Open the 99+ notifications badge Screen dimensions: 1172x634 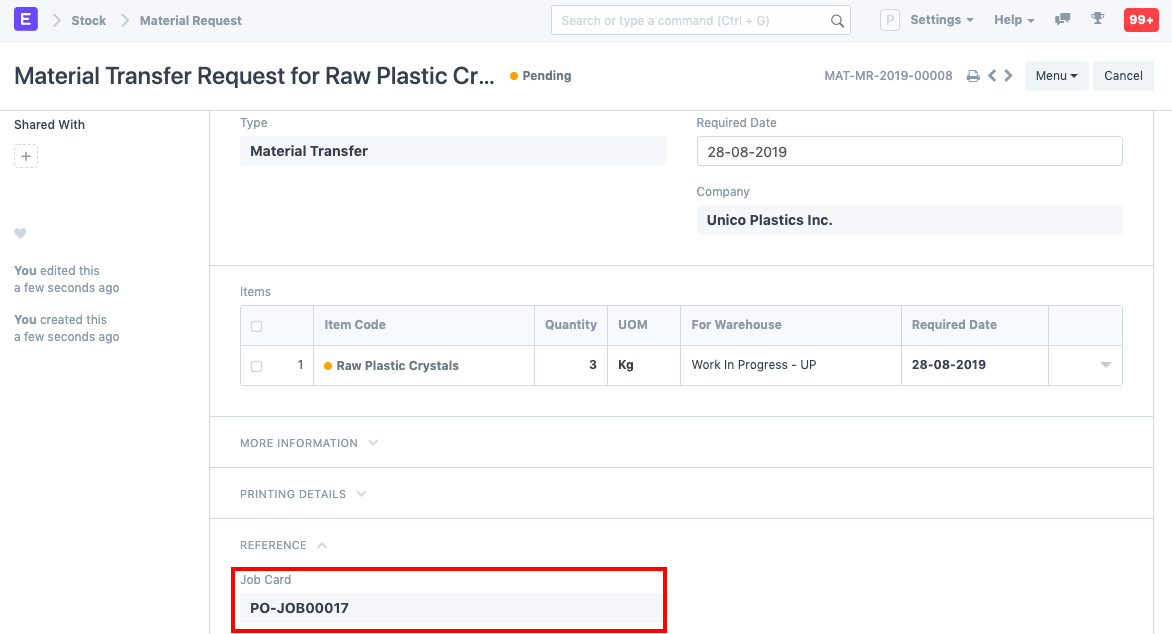1141,20
